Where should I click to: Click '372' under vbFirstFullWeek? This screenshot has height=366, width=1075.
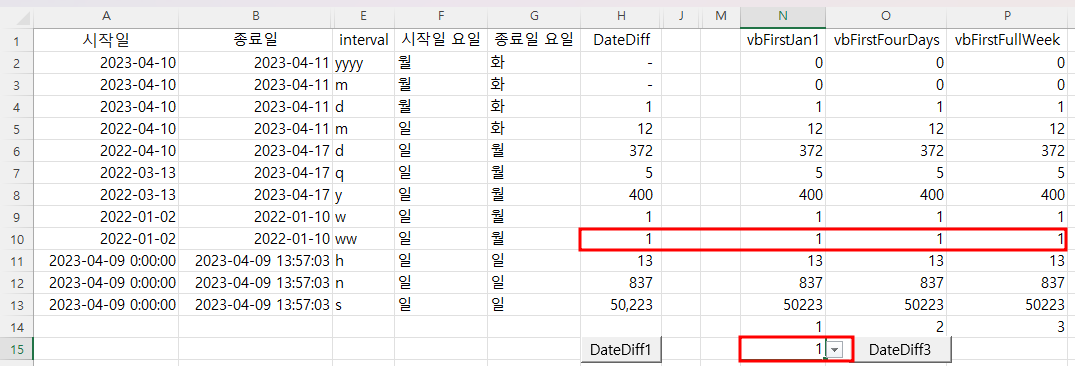coord(1008,151)
